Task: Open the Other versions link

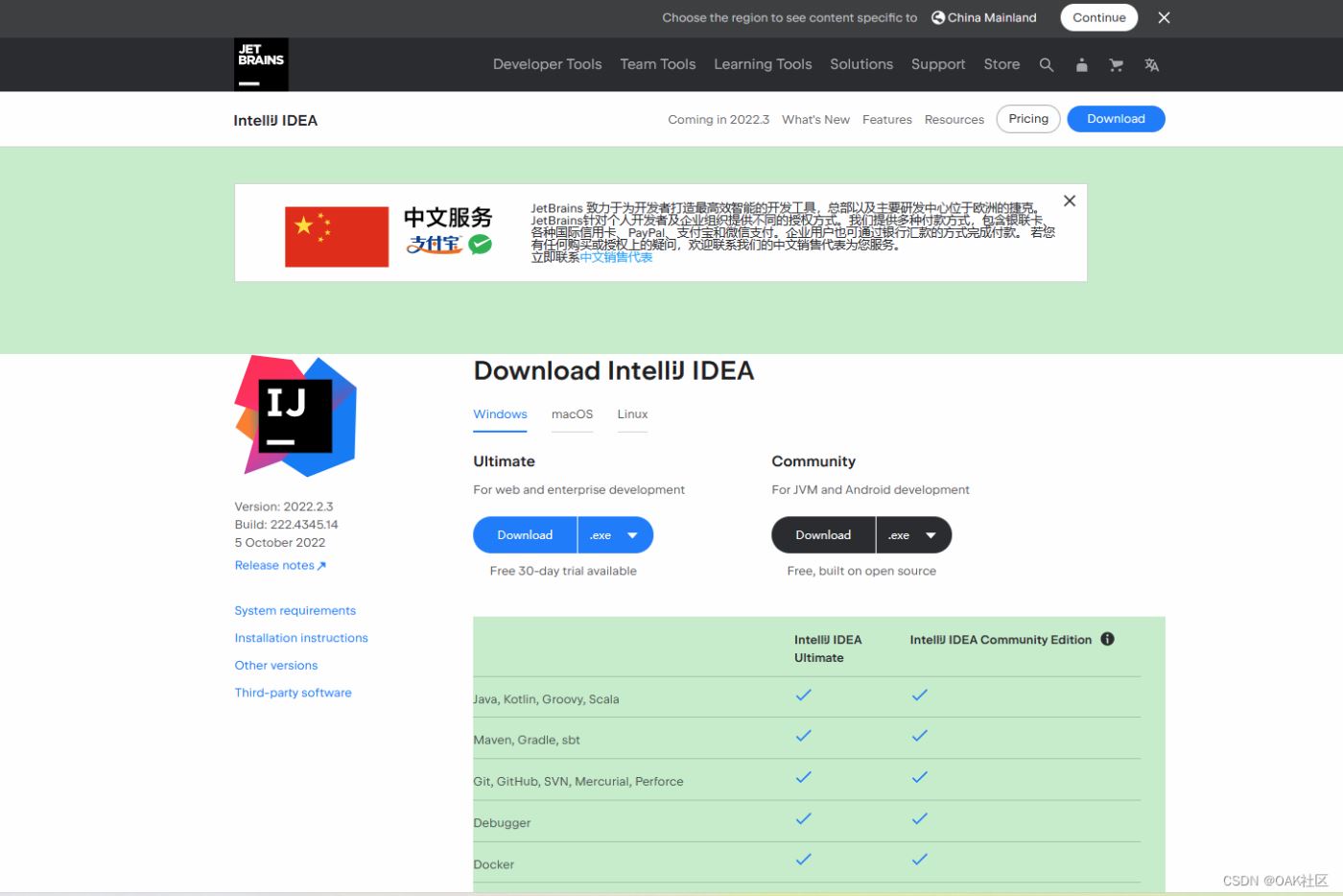Action: [276, 665]
